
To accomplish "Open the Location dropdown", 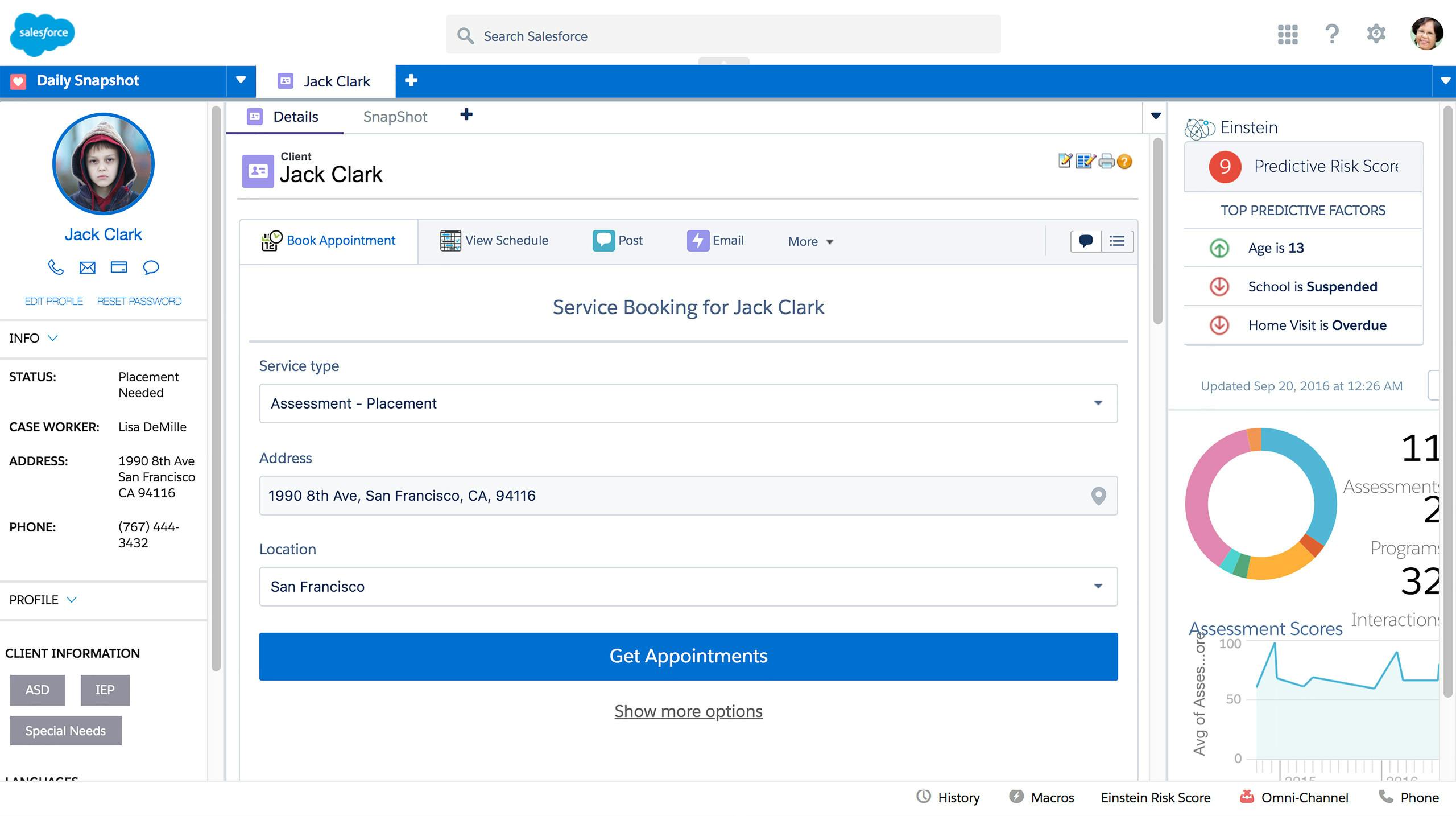I will point(688,587).
